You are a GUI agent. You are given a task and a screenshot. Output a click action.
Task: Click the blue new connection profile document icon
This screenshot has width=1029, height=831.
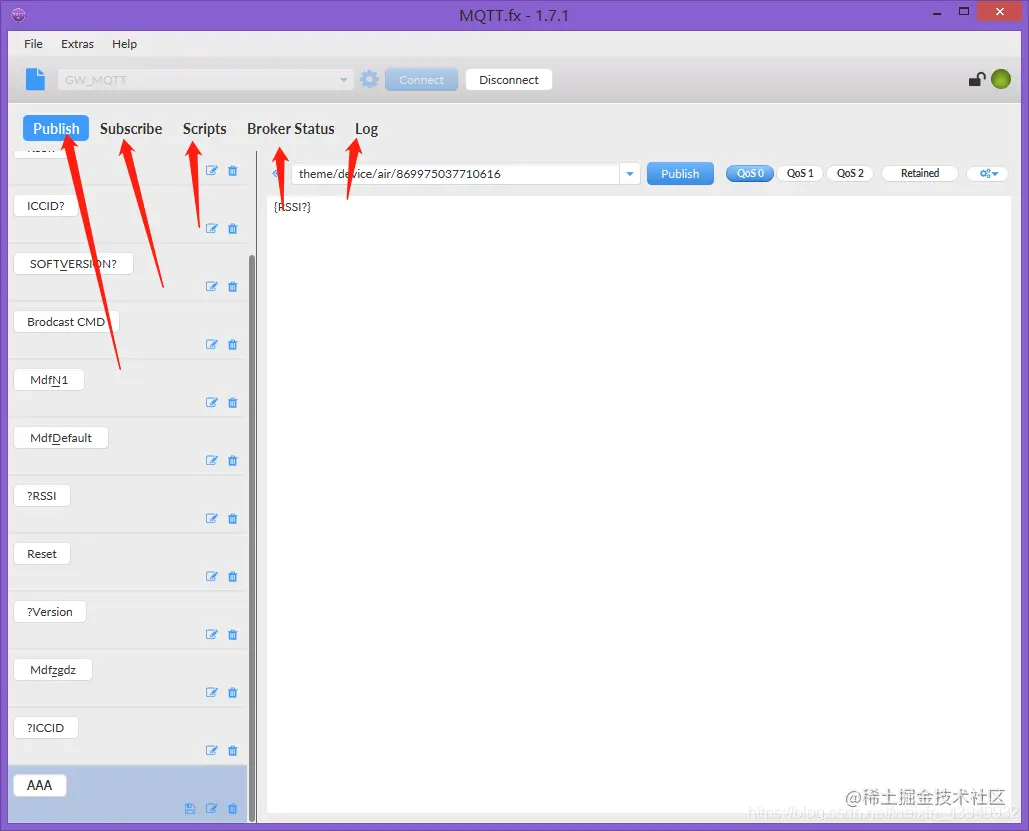[x=35, y=79]
